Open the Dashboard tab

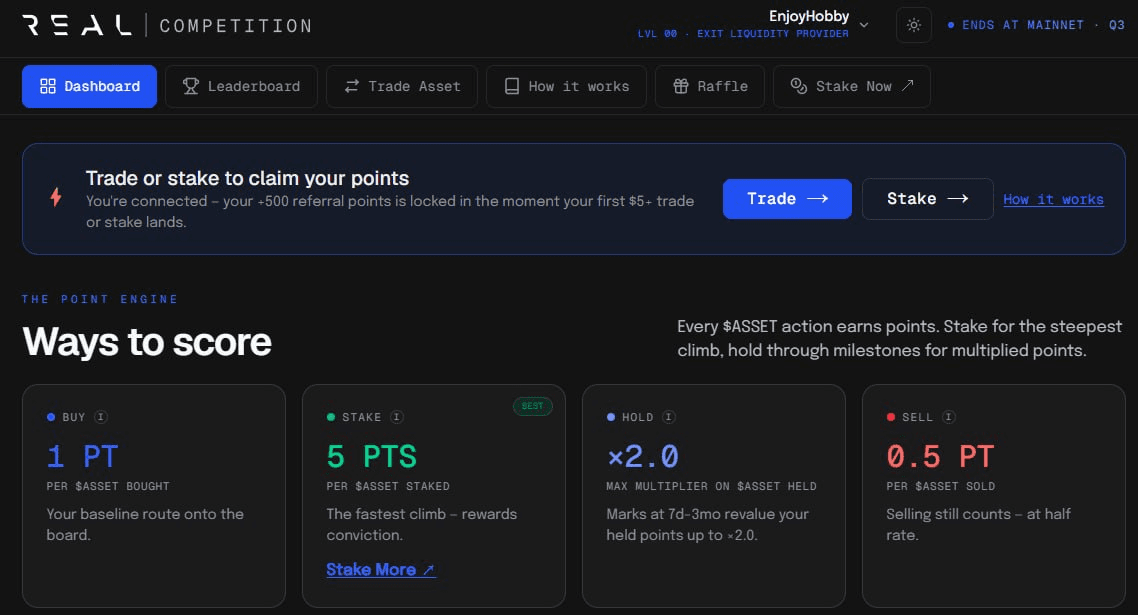pos(89,86)
